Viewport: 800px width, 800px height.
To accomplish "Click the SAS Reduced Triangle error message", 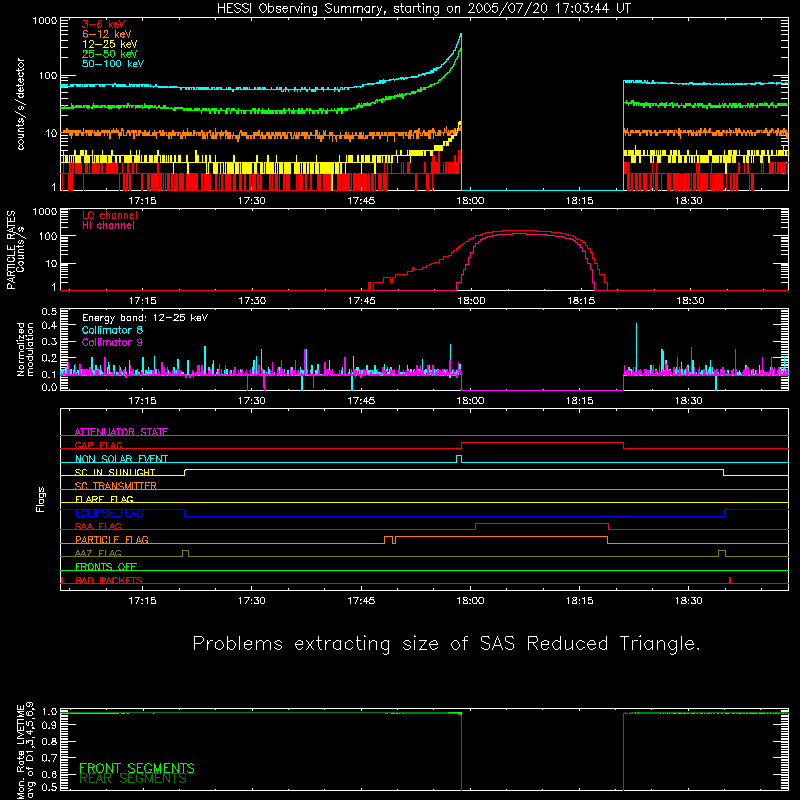I will (446, 644).
